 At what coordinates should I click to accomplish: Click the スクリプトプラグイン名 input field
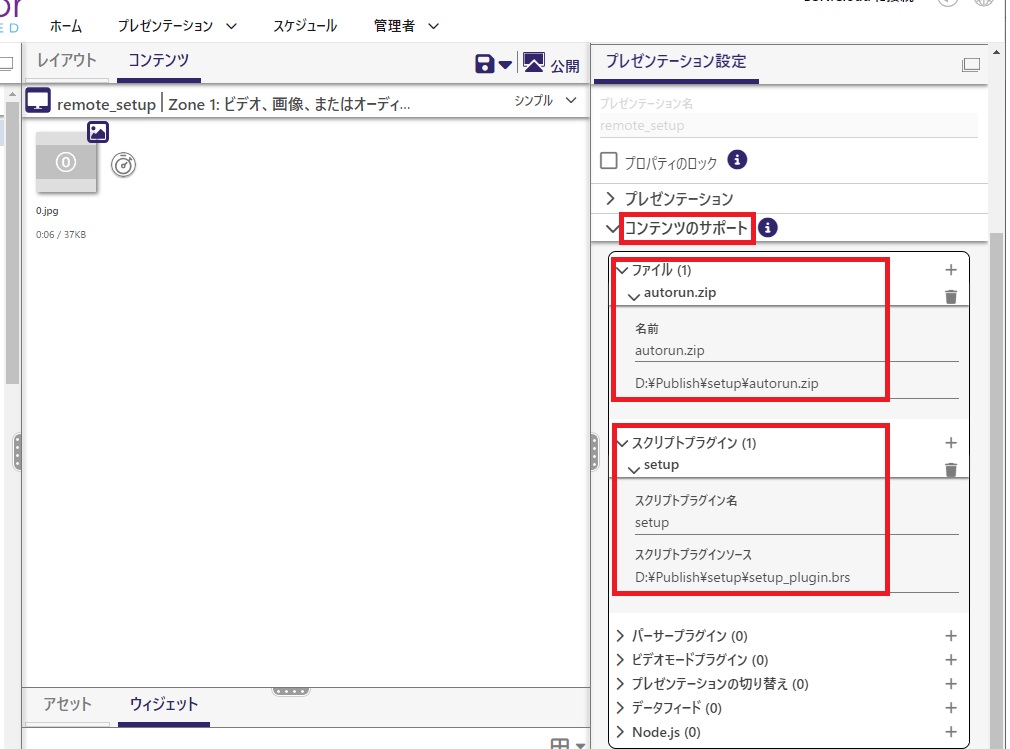tap(796, 522)
